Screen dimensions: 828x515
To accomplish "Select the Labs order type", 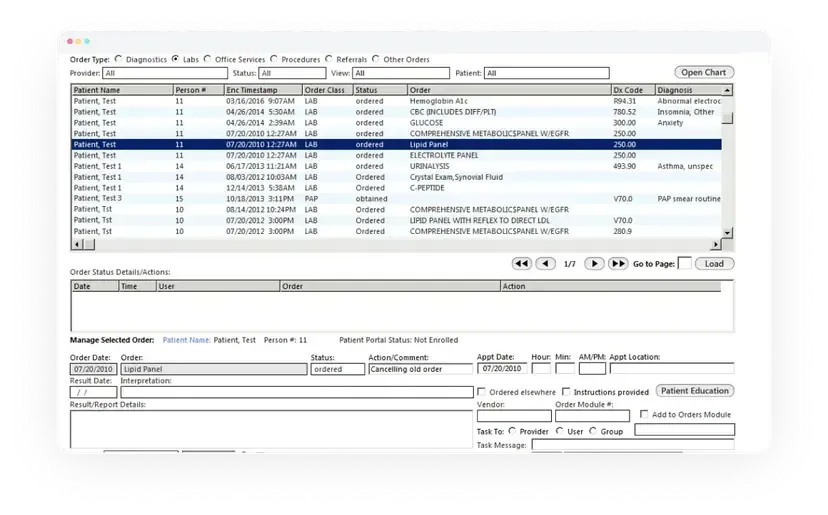I will coord(175,59).
